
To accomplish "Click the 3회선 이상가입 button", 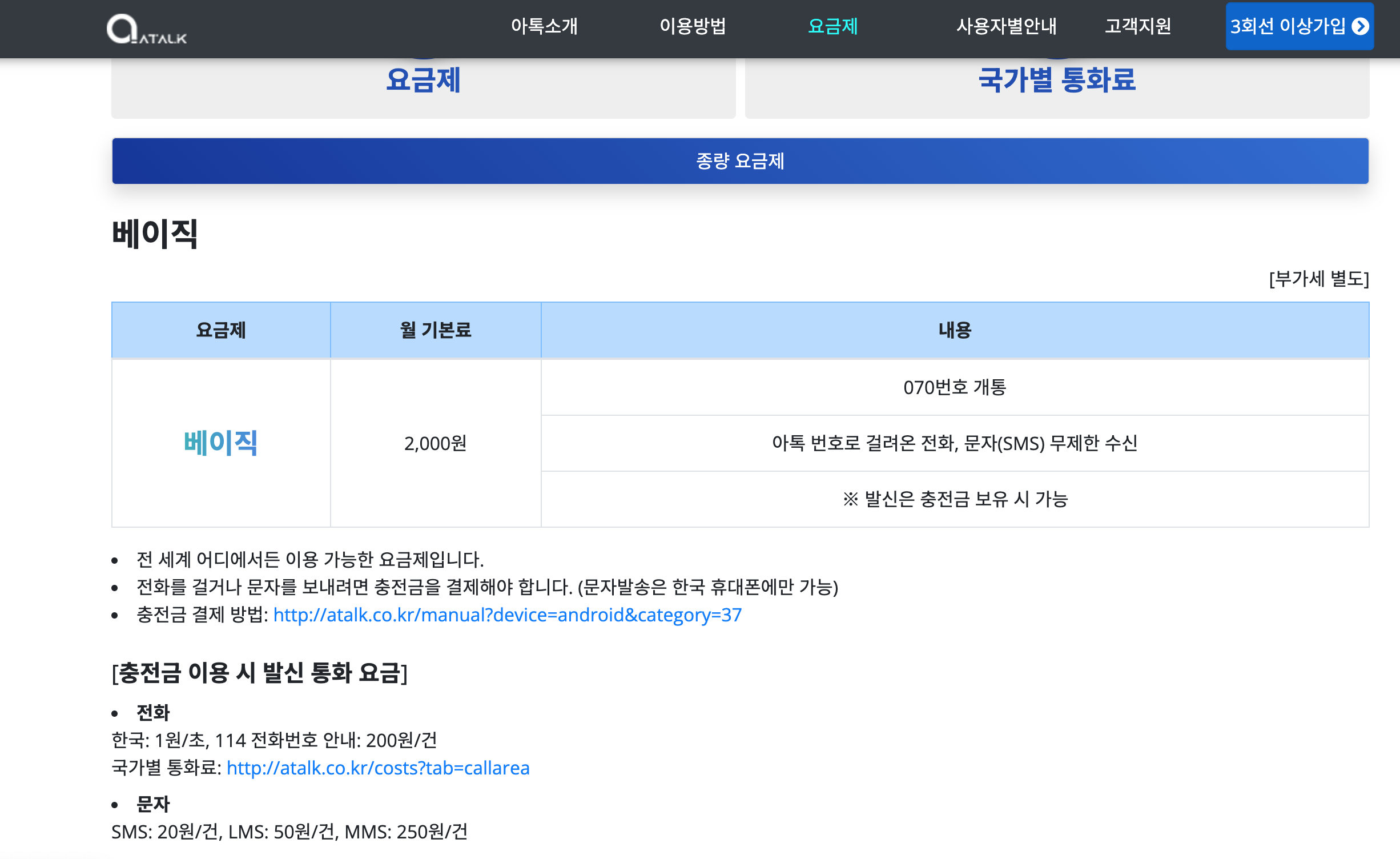I will 1300,26.
